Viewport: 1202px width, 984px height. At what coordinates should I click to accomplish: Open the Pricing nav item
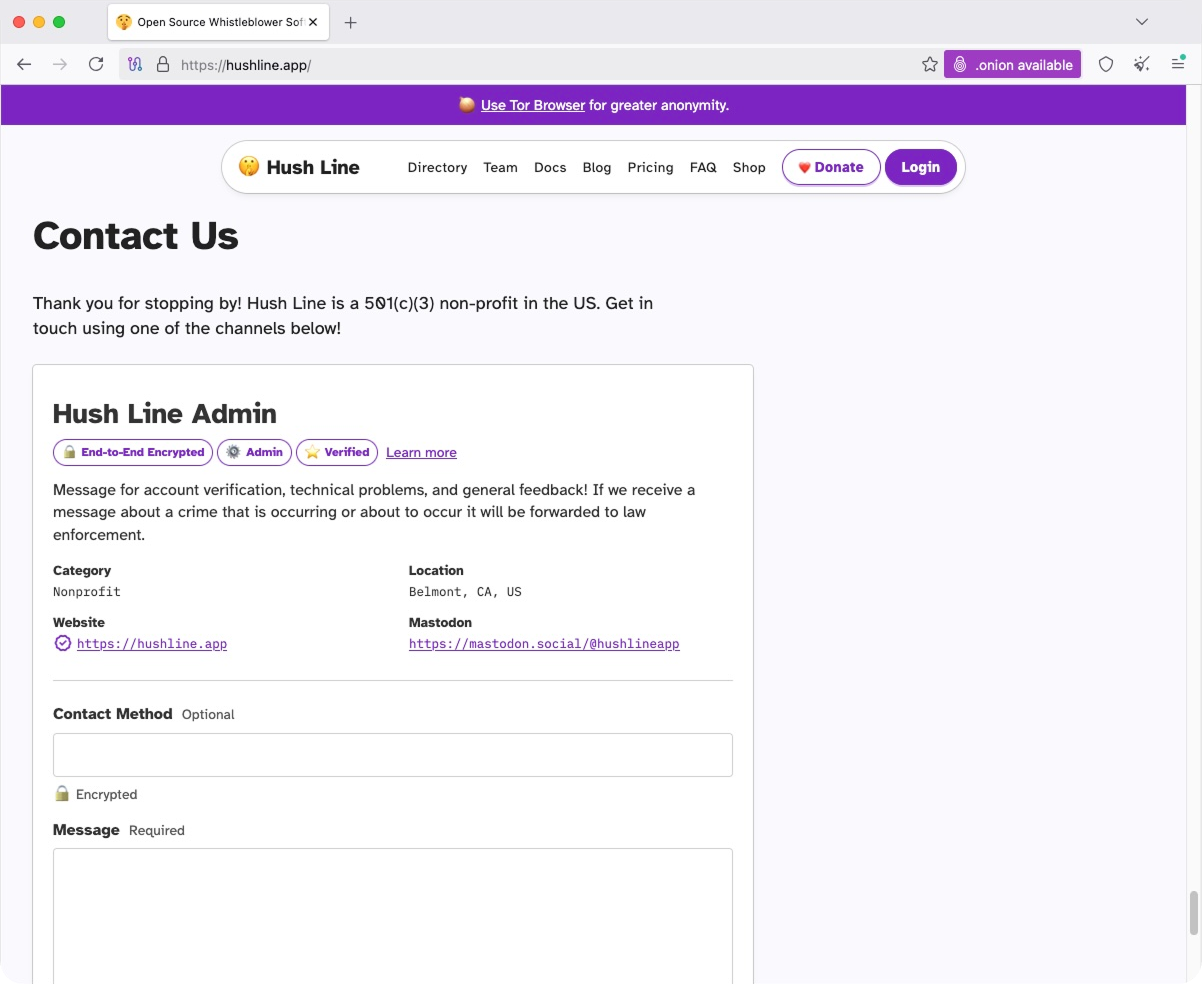(x=650, y=167)
